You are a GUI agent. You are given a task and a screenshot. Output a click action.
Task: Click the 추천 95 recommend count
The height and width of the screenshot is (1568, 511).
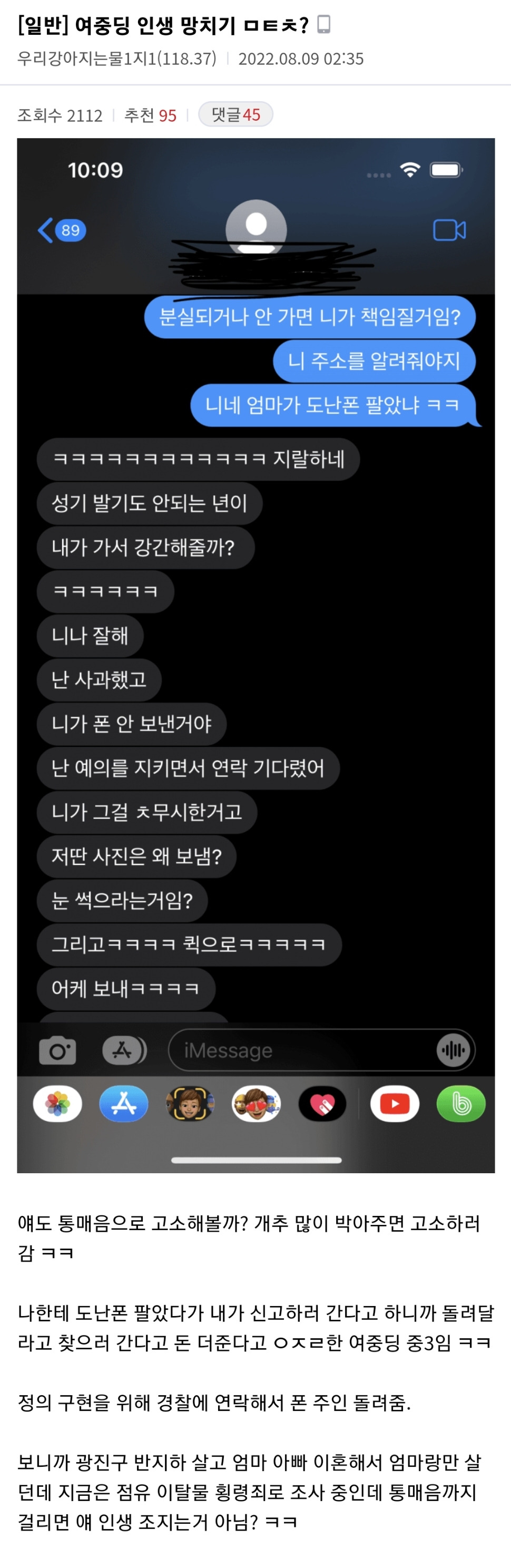pyautogui.click(x=150, y=115)
